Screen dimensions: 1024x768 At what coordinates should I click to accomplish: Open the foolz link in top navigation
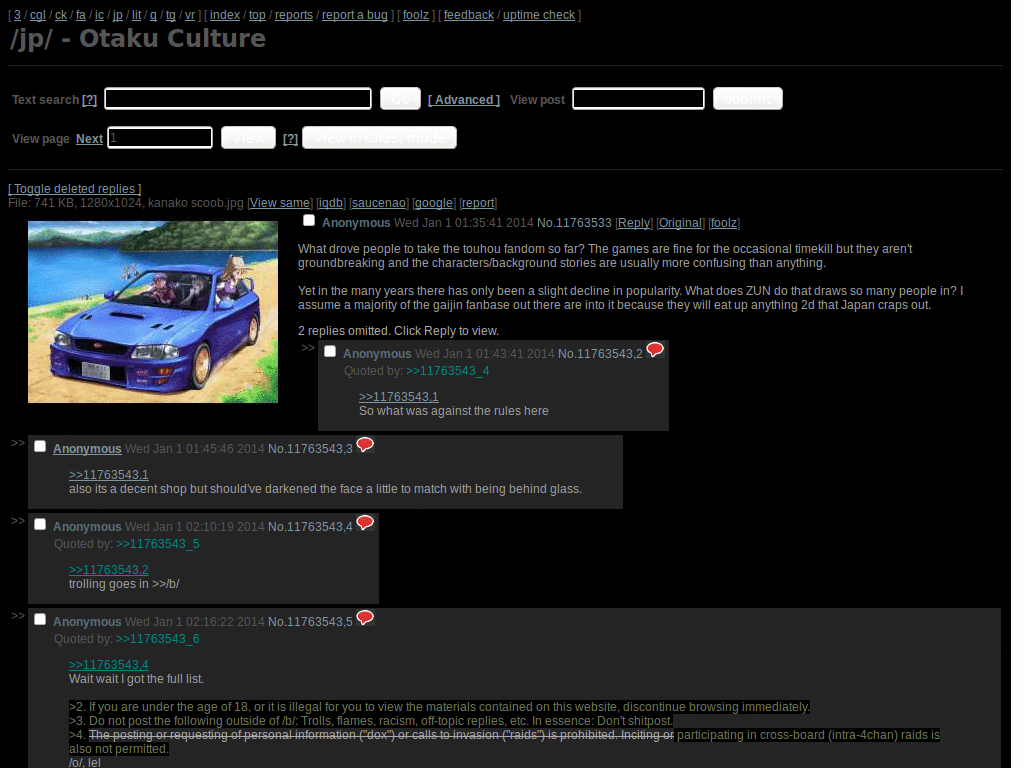click(x=416, y=15)
